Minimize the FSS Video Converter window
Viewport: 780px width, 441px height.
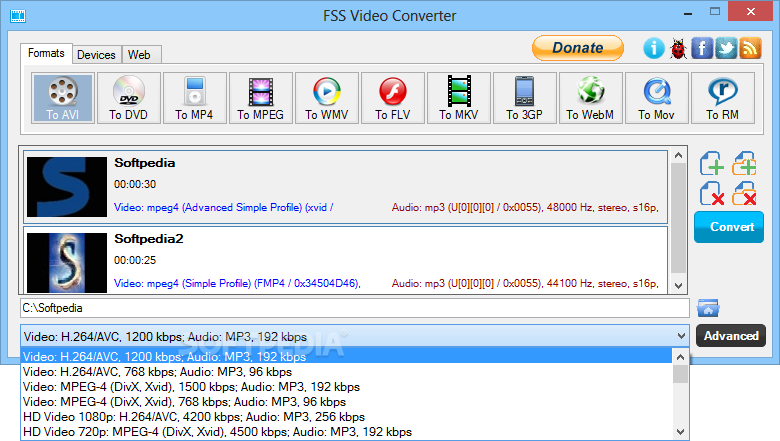coord(688,13)
